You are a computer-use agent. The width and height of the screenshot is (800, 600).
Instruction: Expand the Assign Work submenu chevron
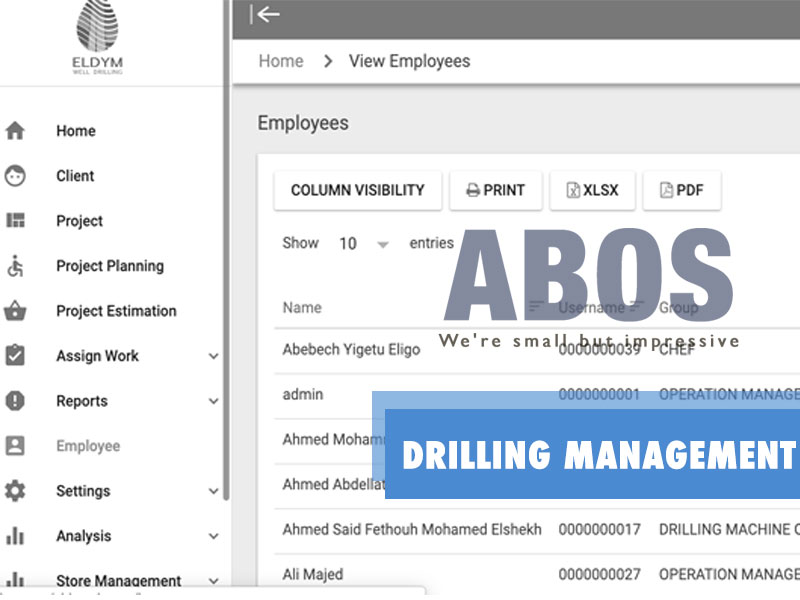click(213, 356)
